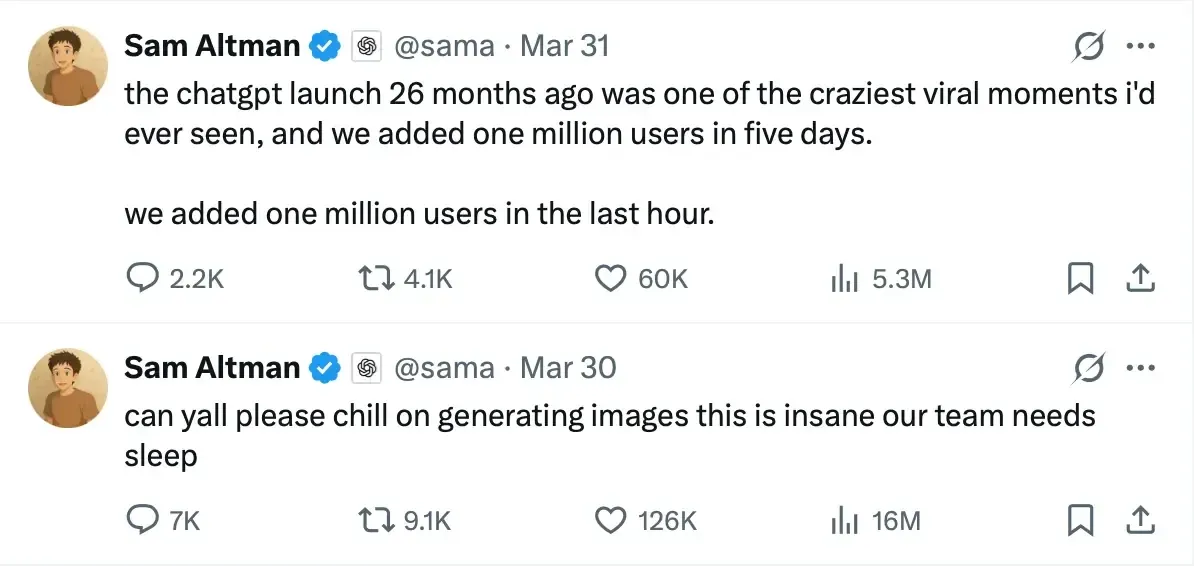Image resolution: width=1194 pixels, height=566 pixels.
Task: View analytics showing 16M views
Action: [845, 520]
